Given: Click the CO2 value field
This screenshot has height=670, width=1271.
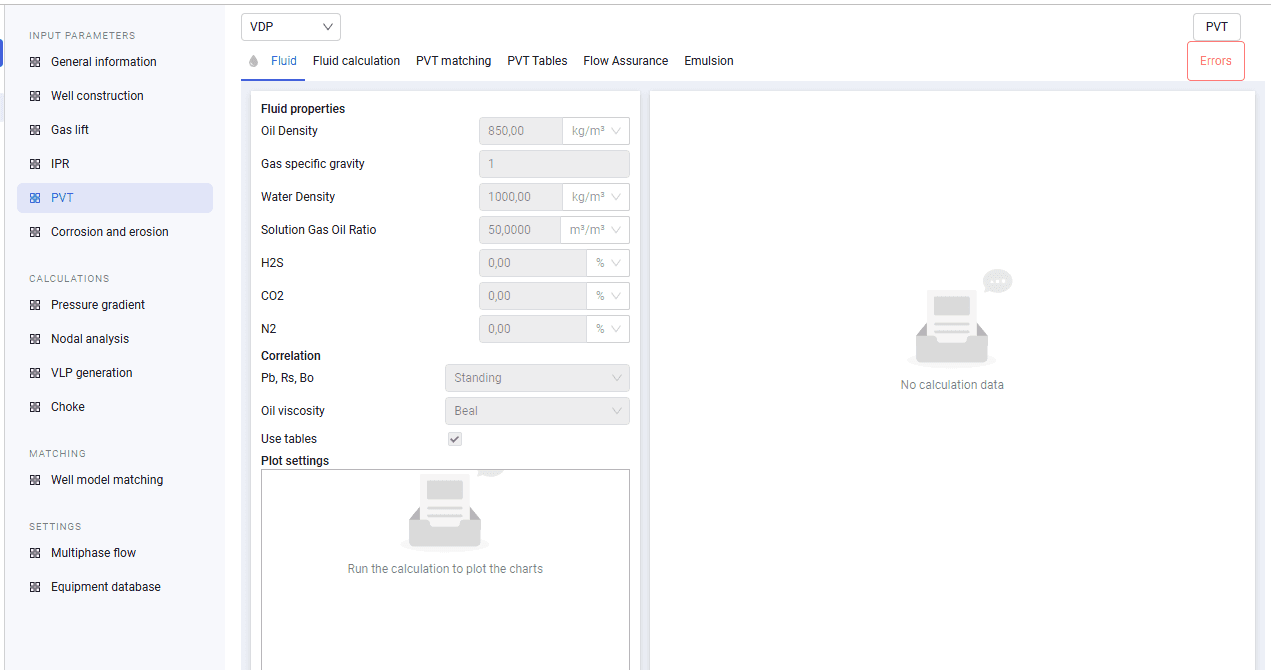Looking at the screenshot, I should (533, 296).
